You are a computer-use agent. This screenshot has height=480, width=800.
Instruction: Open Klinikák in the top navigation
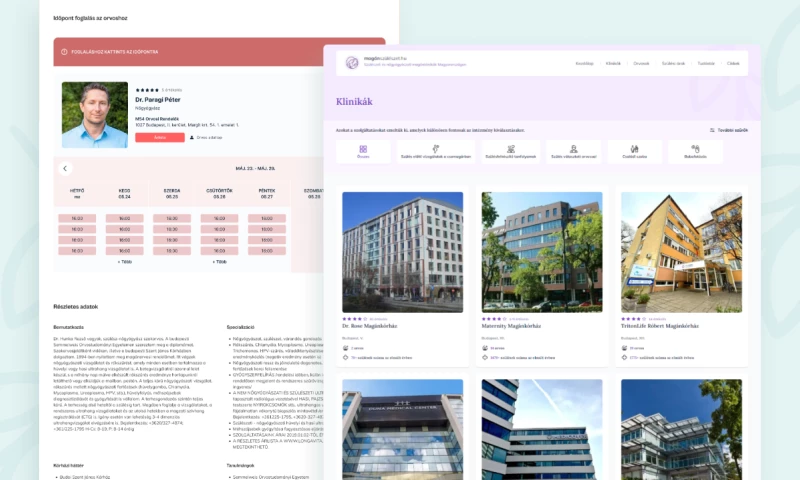tap(613, 64)
